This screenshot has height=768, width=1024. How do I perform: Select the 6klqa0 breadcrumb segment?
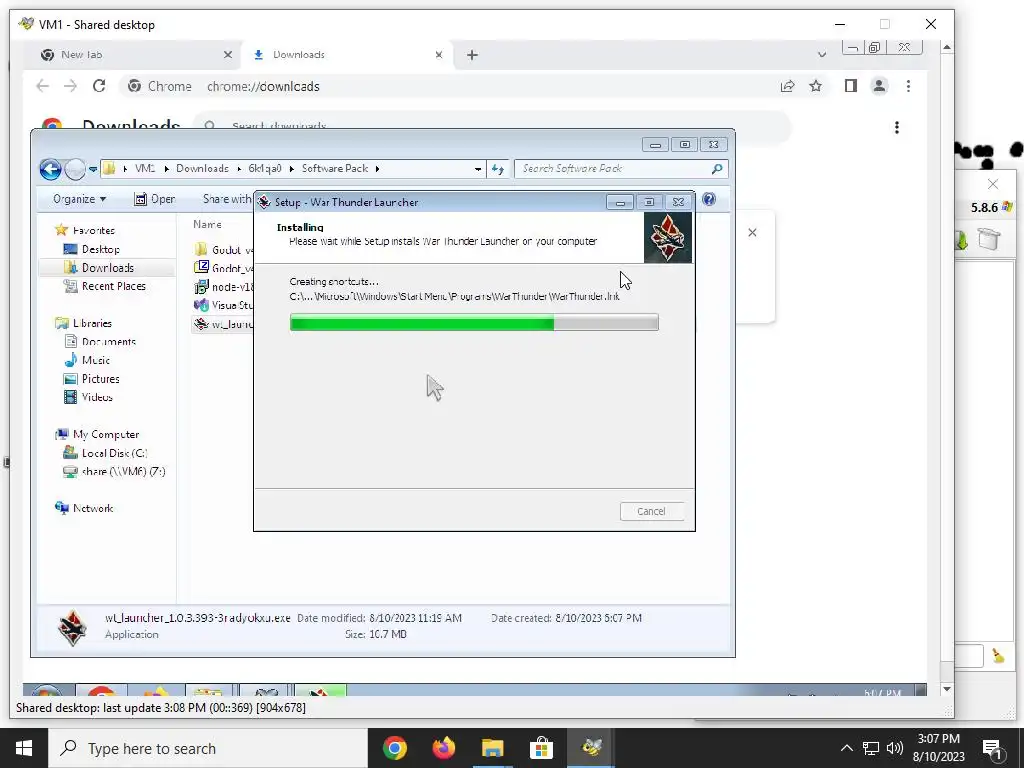click(x=264, y=168)
